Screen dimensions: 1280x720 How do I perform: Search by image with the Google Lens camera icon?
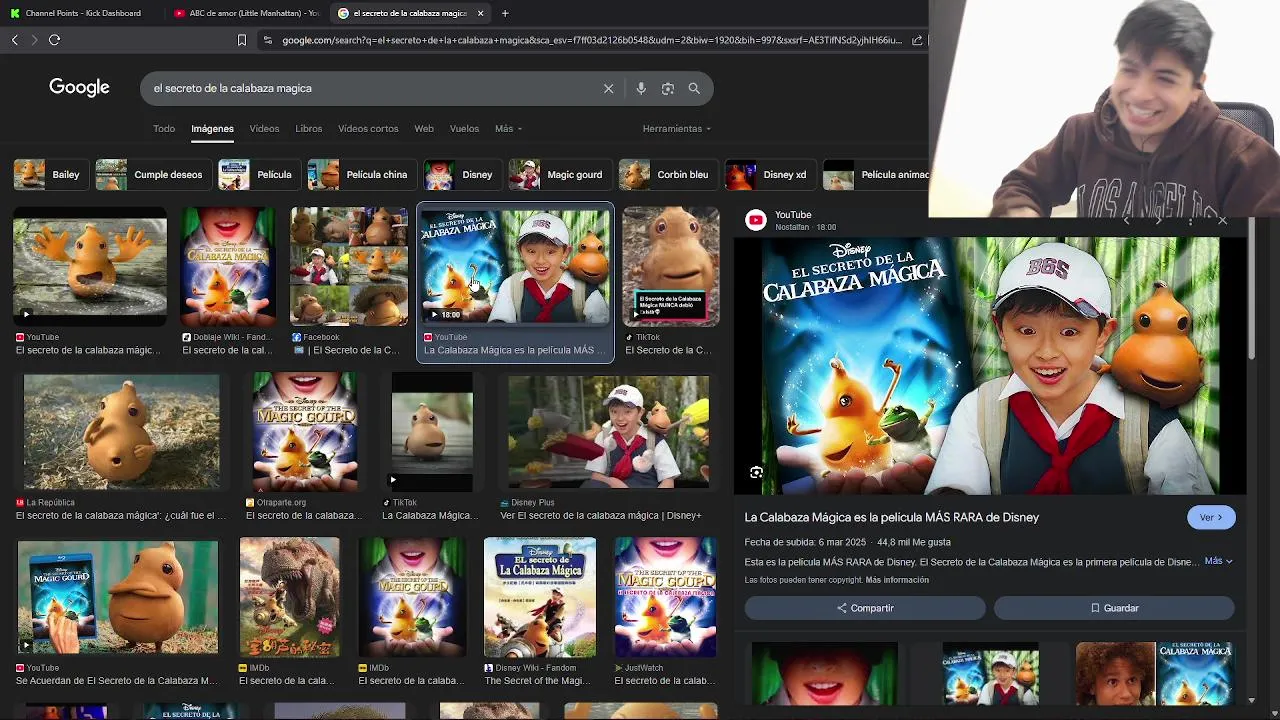(668, 88)
